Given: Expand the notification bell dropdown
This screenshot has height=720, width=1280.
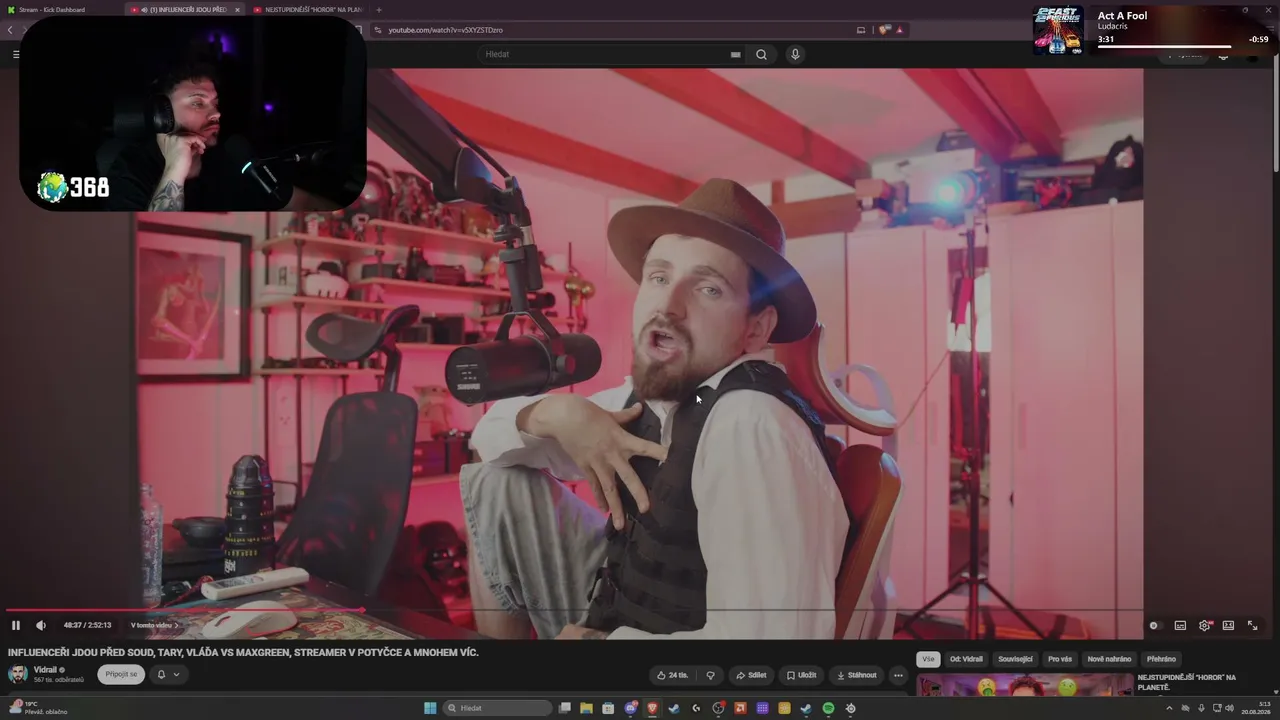Looking at the screenshot, I should tap(168, 674).
